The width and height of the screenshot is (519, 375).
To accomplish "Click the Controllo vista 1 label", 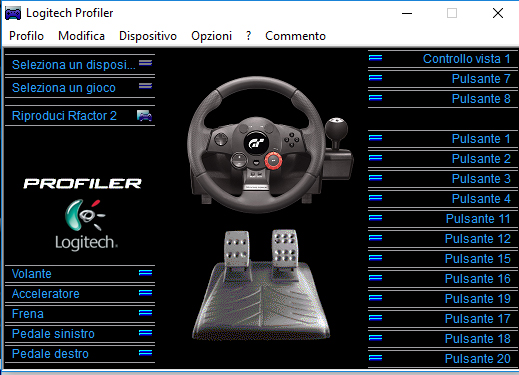I will pyautogui.click(x=467, y=59).
